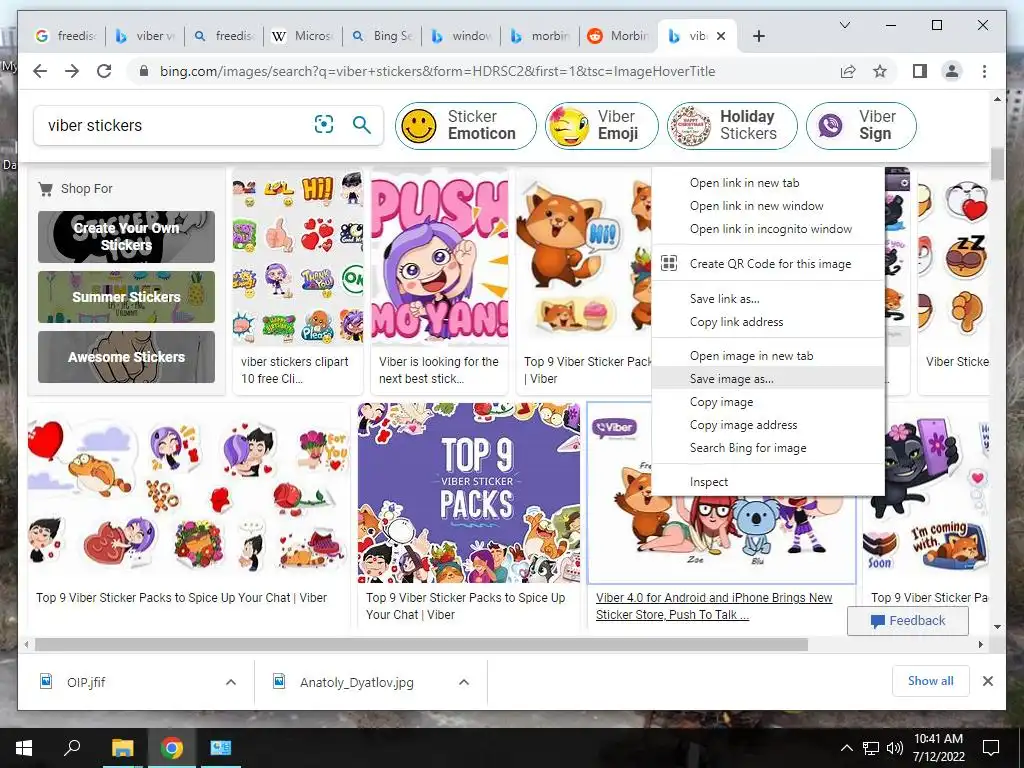Open Chrome's three-dot menu

(x=984, y=71)
